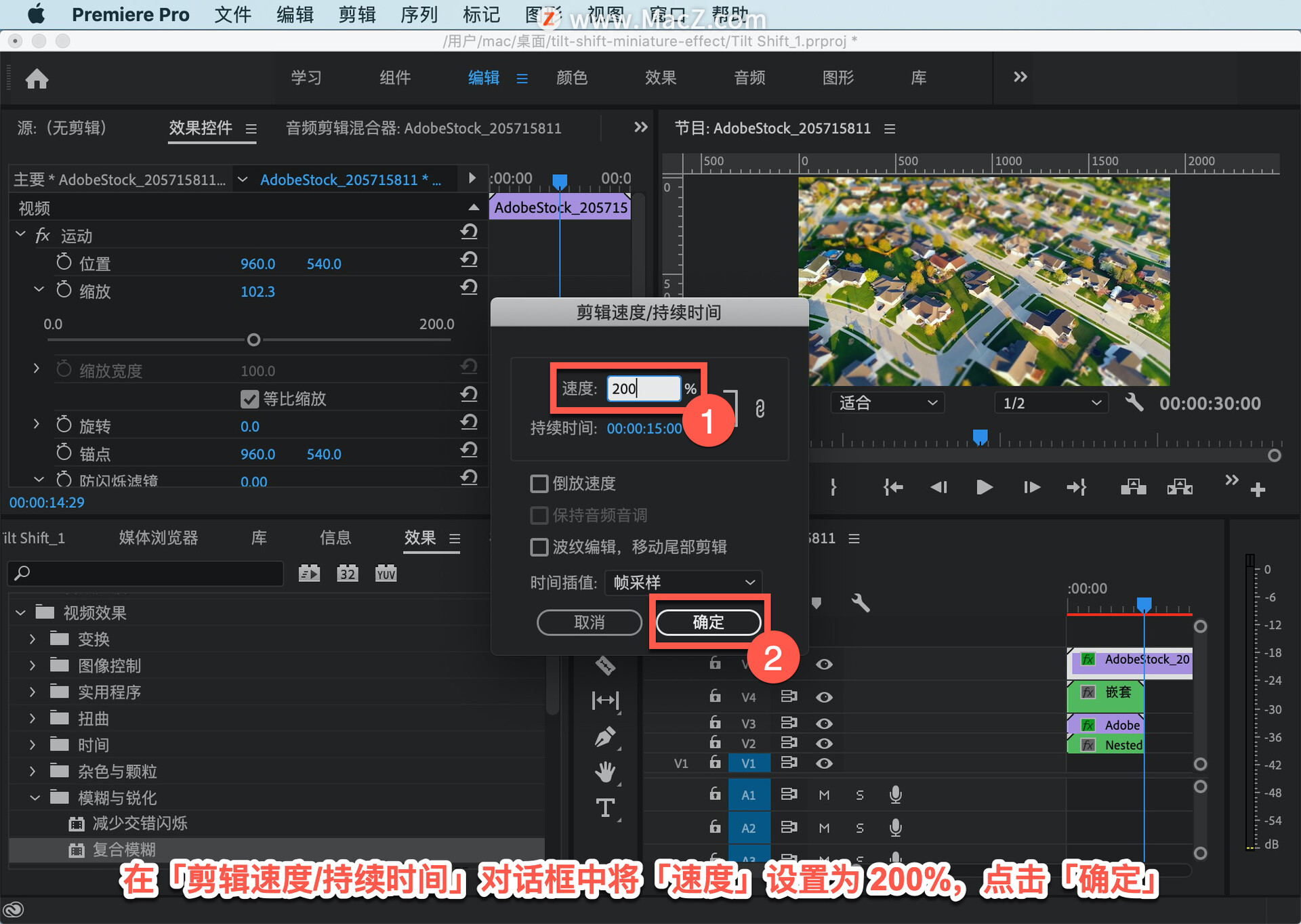Enable voice-over record on track A1
Image resolution: width=1301 pixels, height=924 pixels.
pyautogui.click(x=895, y=795)
